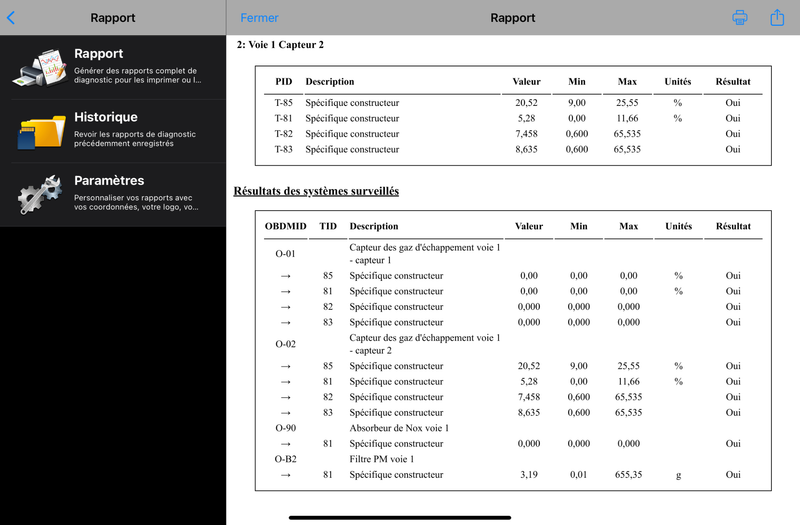Click the O-B2 OBDMID cell

click(x=285, y=459)
